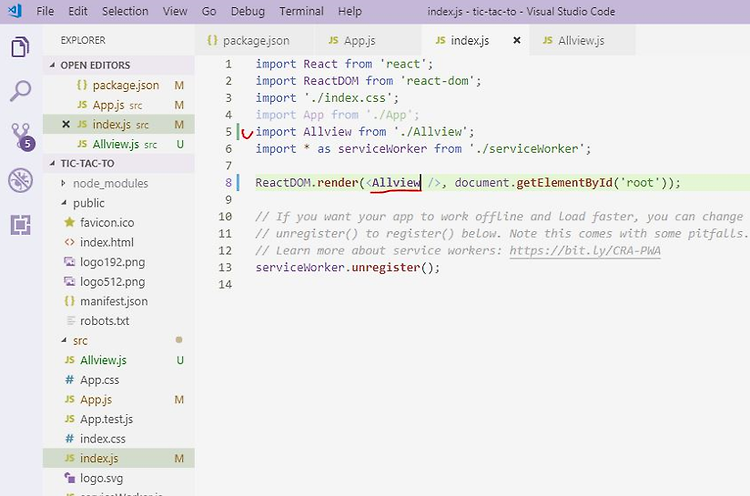Select index.js in src folder tree
750x496 pixels.
(x=119, y=458)
